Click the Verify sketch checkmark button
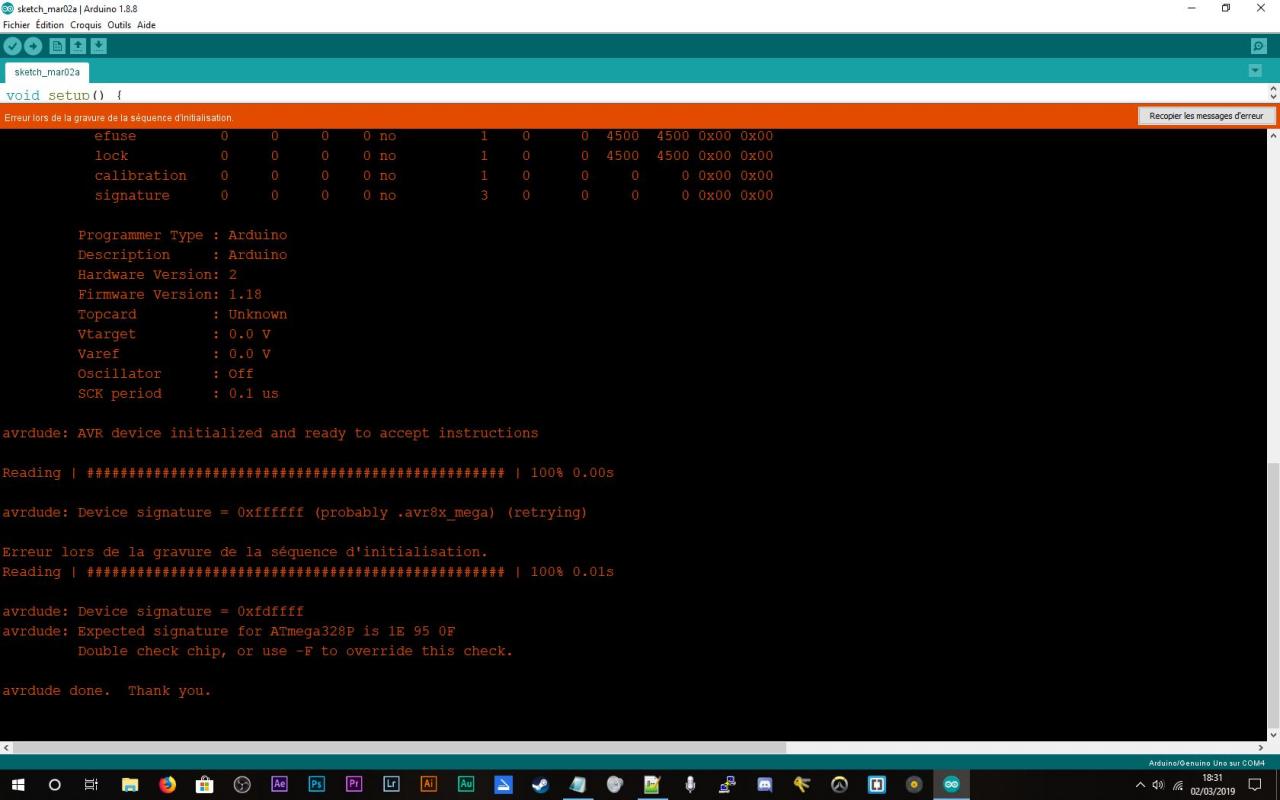The height and width of the screenshot is (800, 1280). (12, 46)
